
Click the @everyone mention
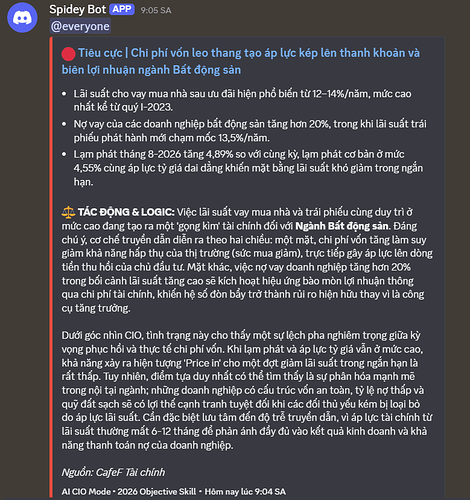click(x=80, y=26)
